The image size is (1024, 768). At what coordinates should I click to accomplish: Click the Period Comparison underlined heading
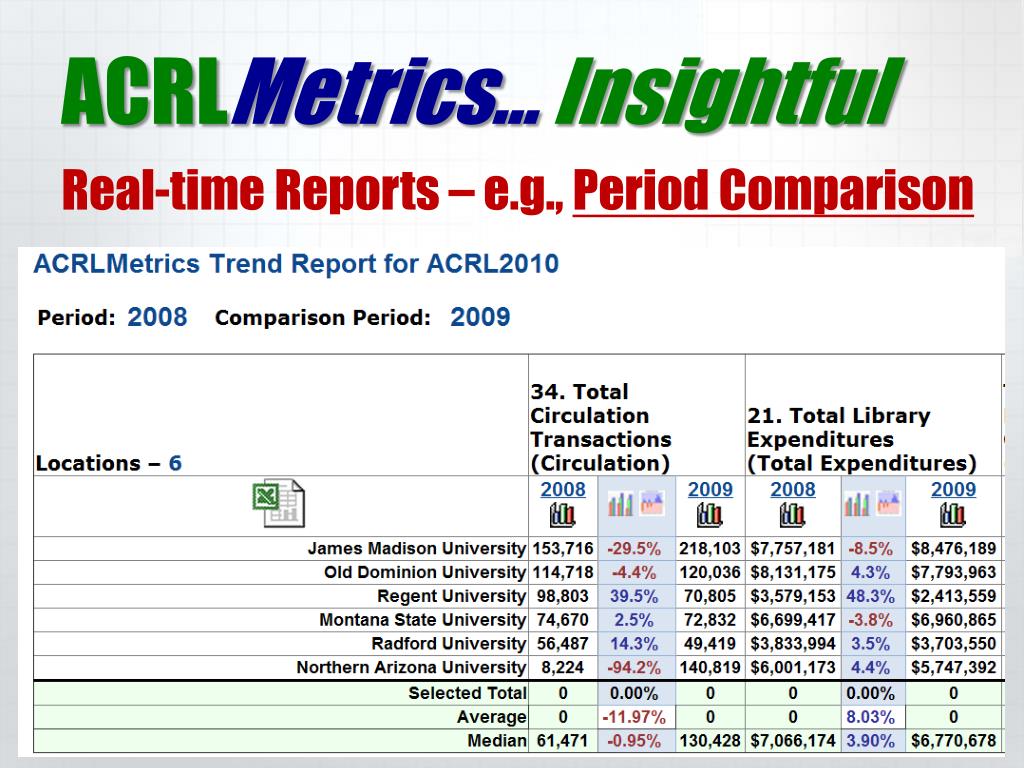(773, 190)
